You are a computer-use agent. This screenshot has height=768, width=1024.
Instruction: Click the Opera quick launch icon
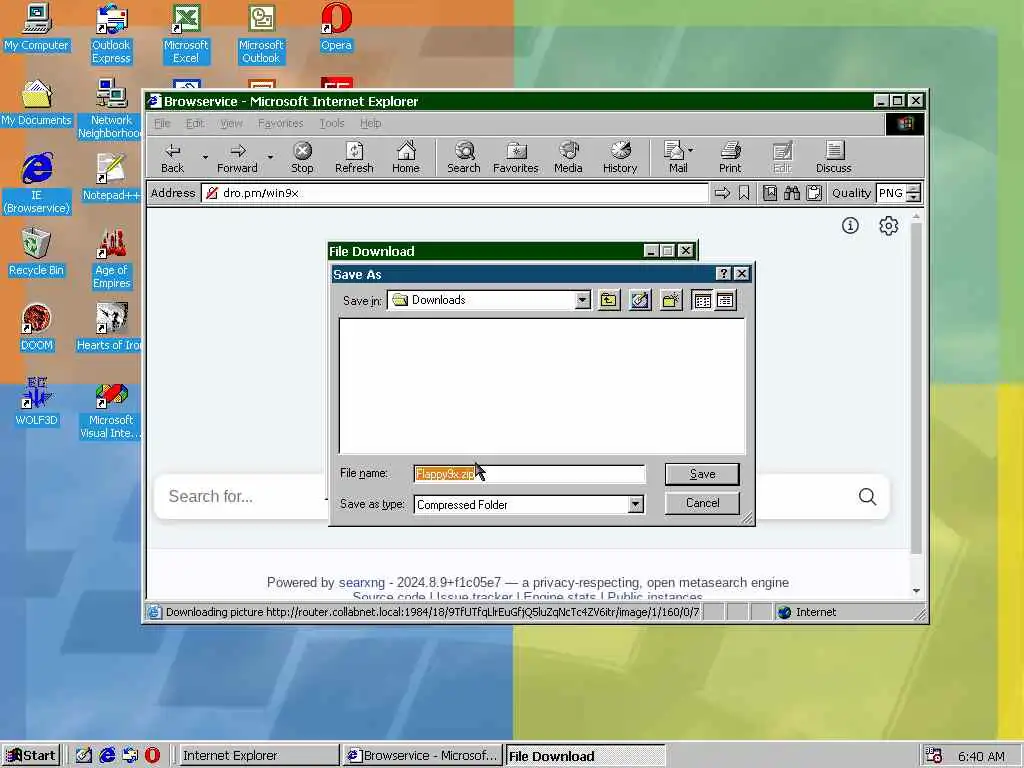(152, 756)
